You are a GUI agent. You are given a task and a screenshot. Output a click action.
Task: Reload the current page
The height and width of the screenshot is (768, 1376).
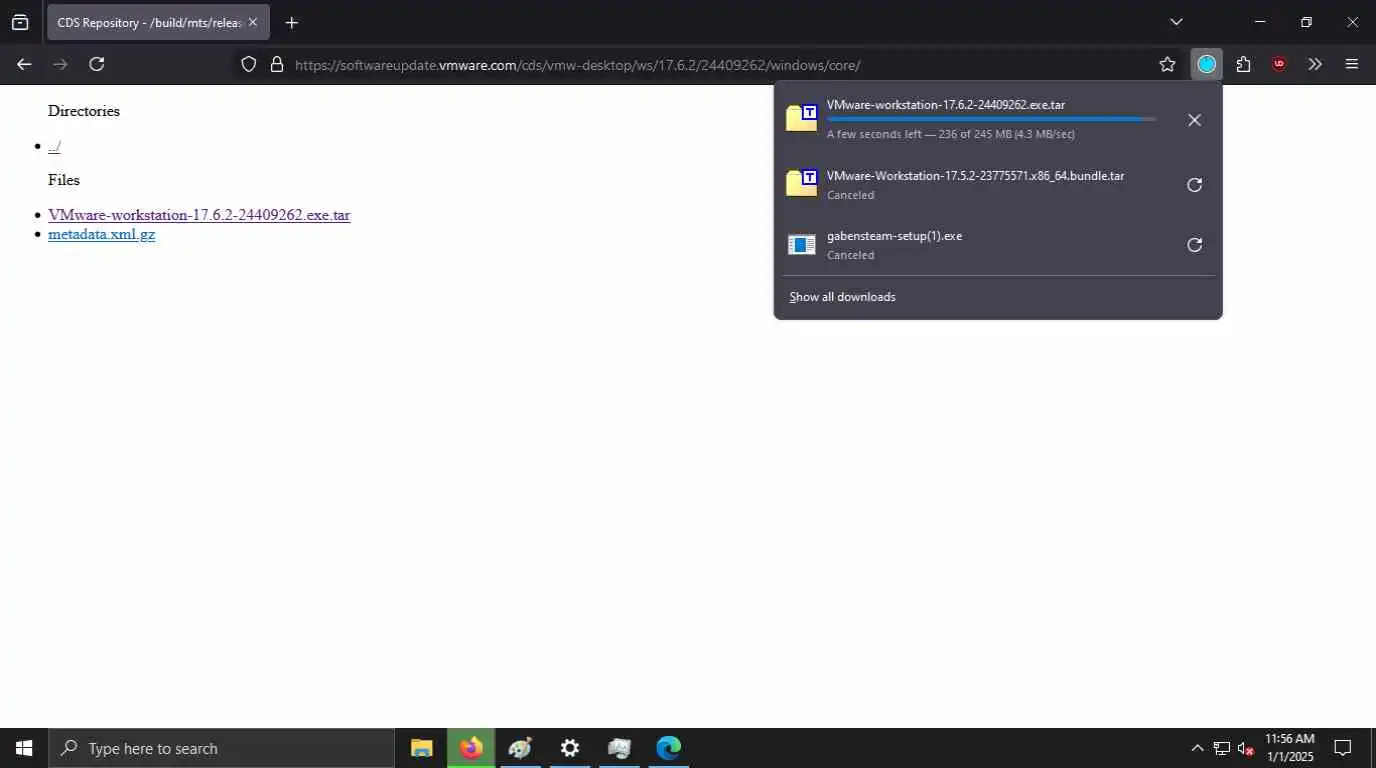(97, 64)
